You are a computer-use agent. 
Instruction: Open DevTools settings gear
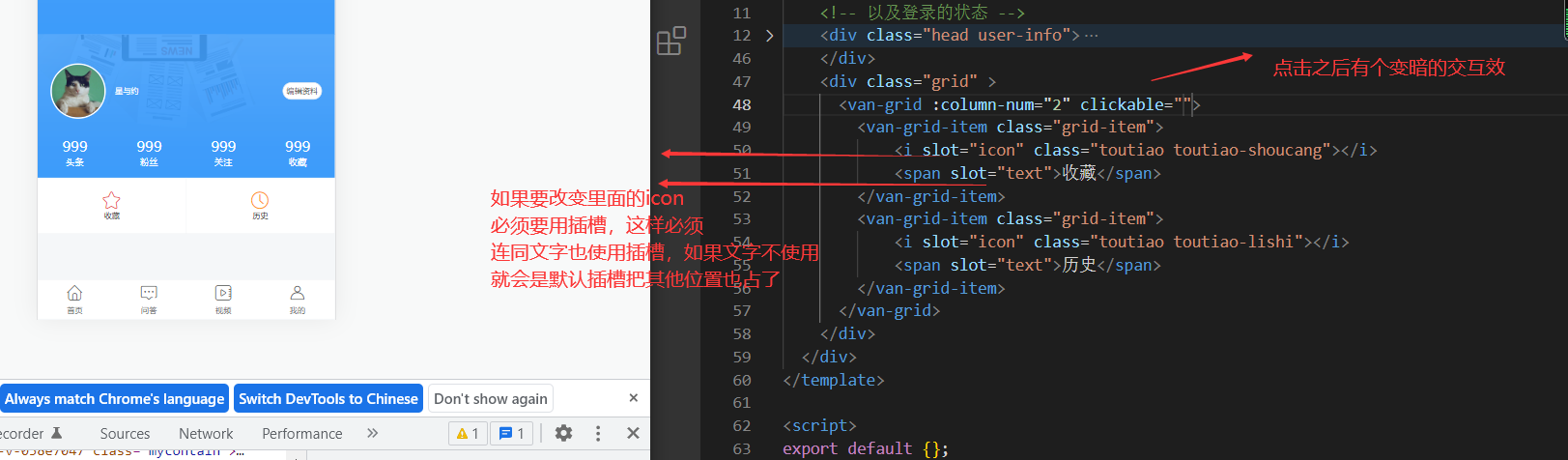(563, 433)
